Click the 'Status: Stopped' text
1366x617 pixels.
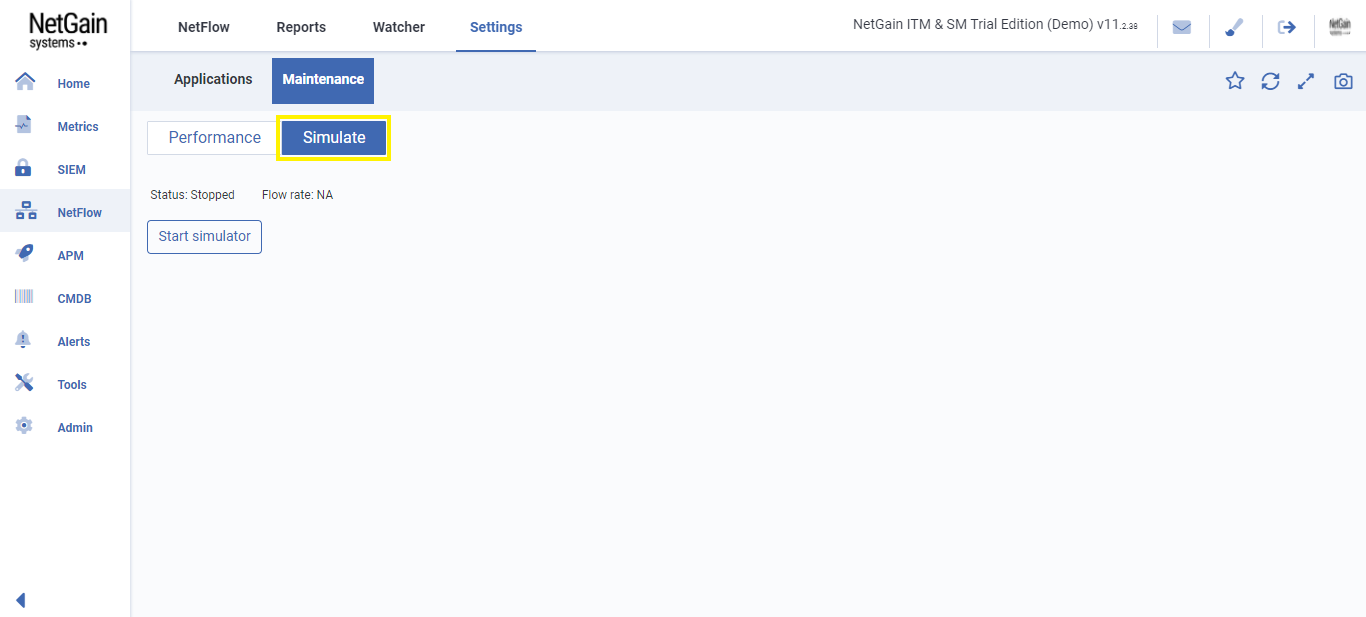pos(192,195)
